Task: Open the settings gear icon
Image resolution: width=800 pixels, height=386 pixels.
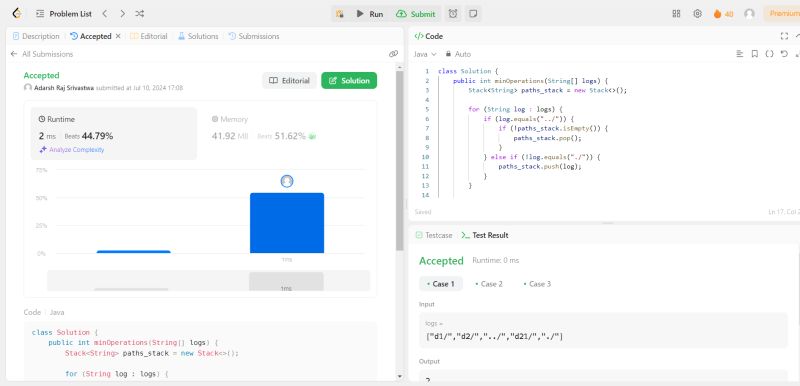Action: [x=697, y=14]
